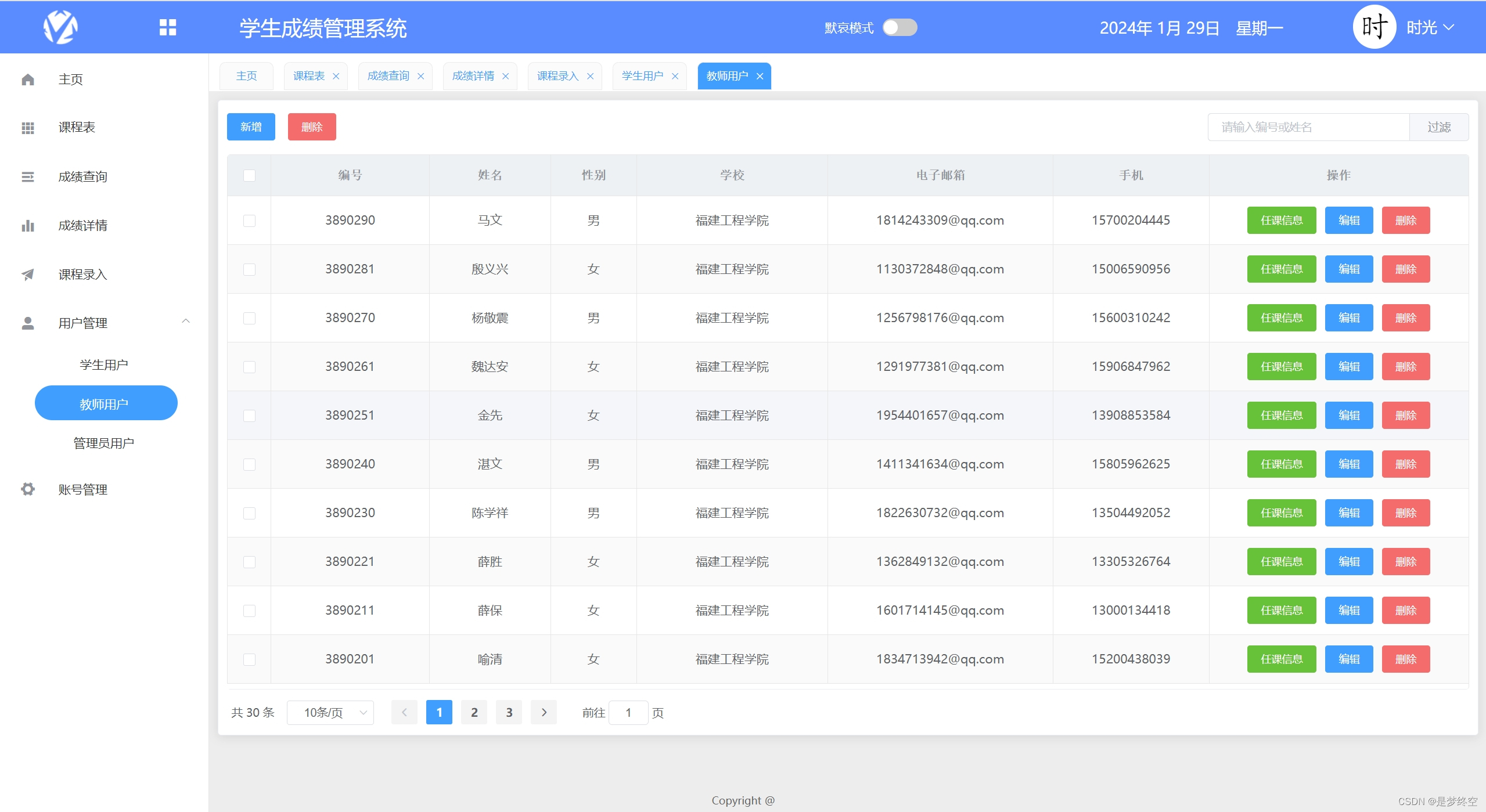Viewport: 1486px width, 812px height.
Task: Switch to the 学生用户 tab
Action: 643,76
